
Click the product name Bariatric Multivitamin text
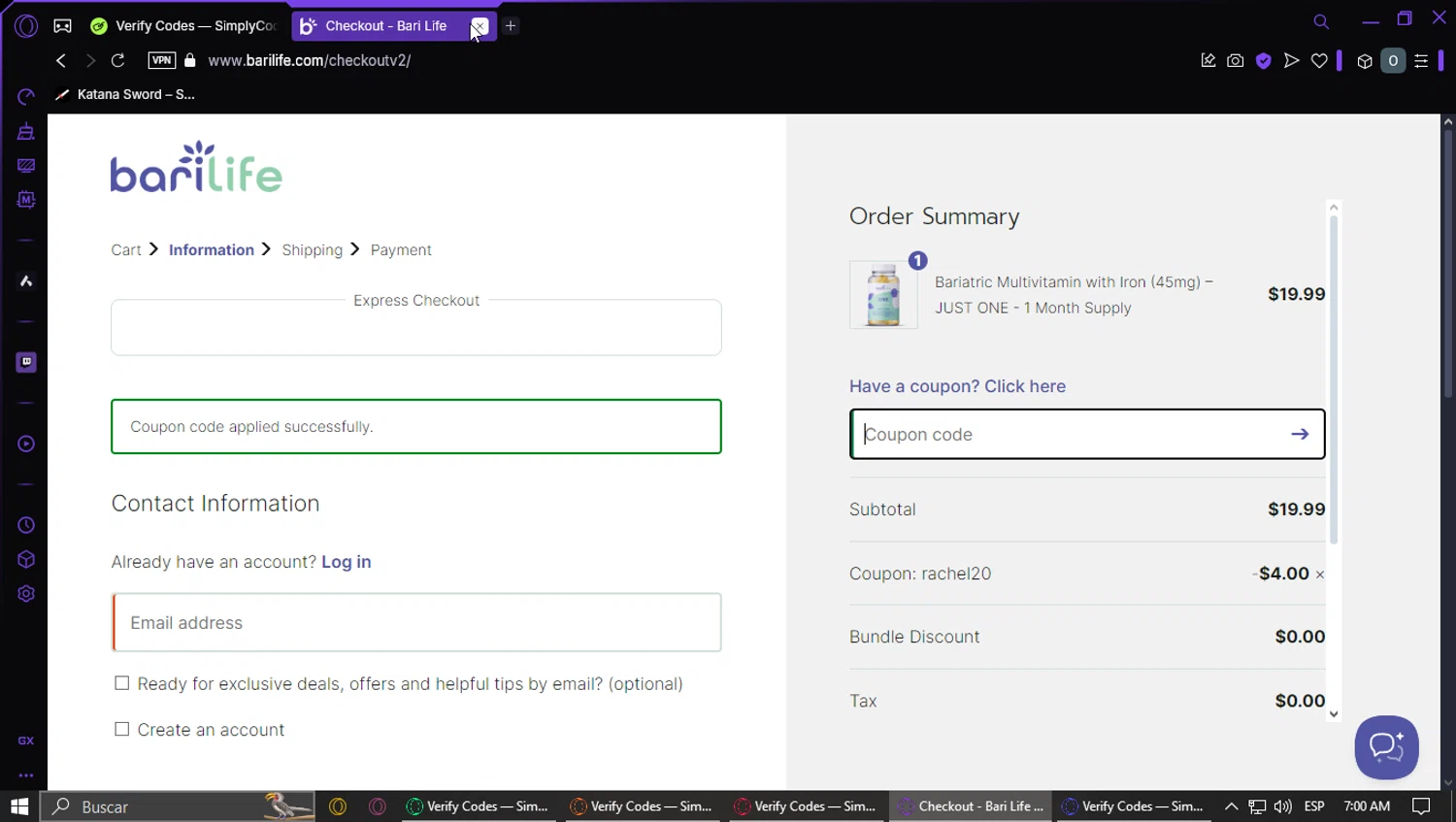pyautogui.click(x=1074, y=295)
